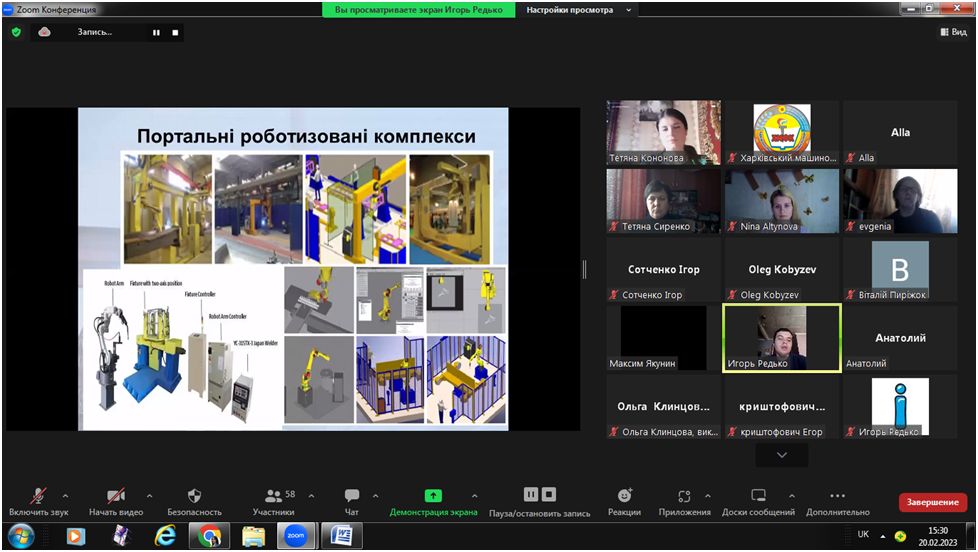Click the green Демонстрация экрана share icon

(433, 496)
